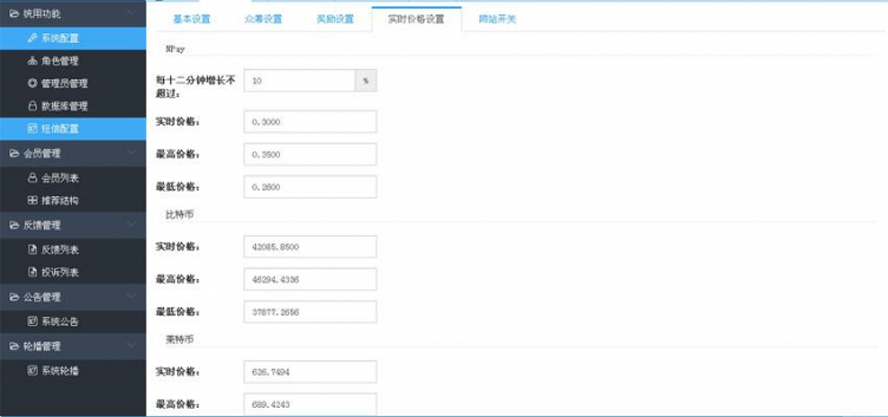Click the 比特币 section heading
This screenshot has width=888, height=417.
click(180, 215)
